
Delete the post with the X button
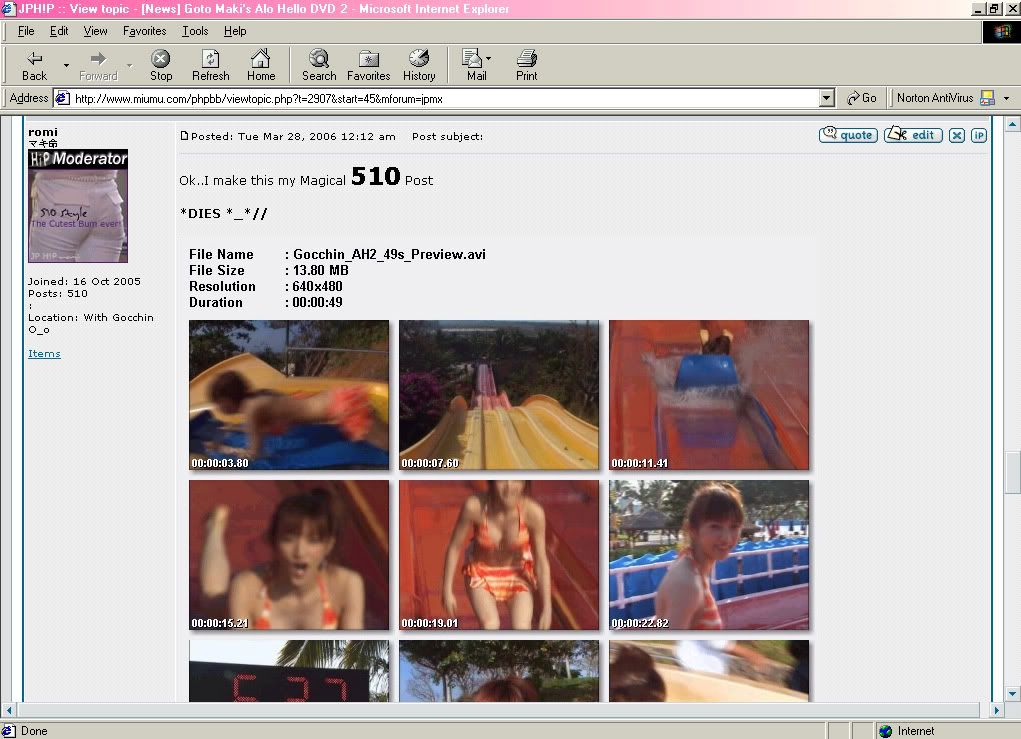click(x=957, y=135)
